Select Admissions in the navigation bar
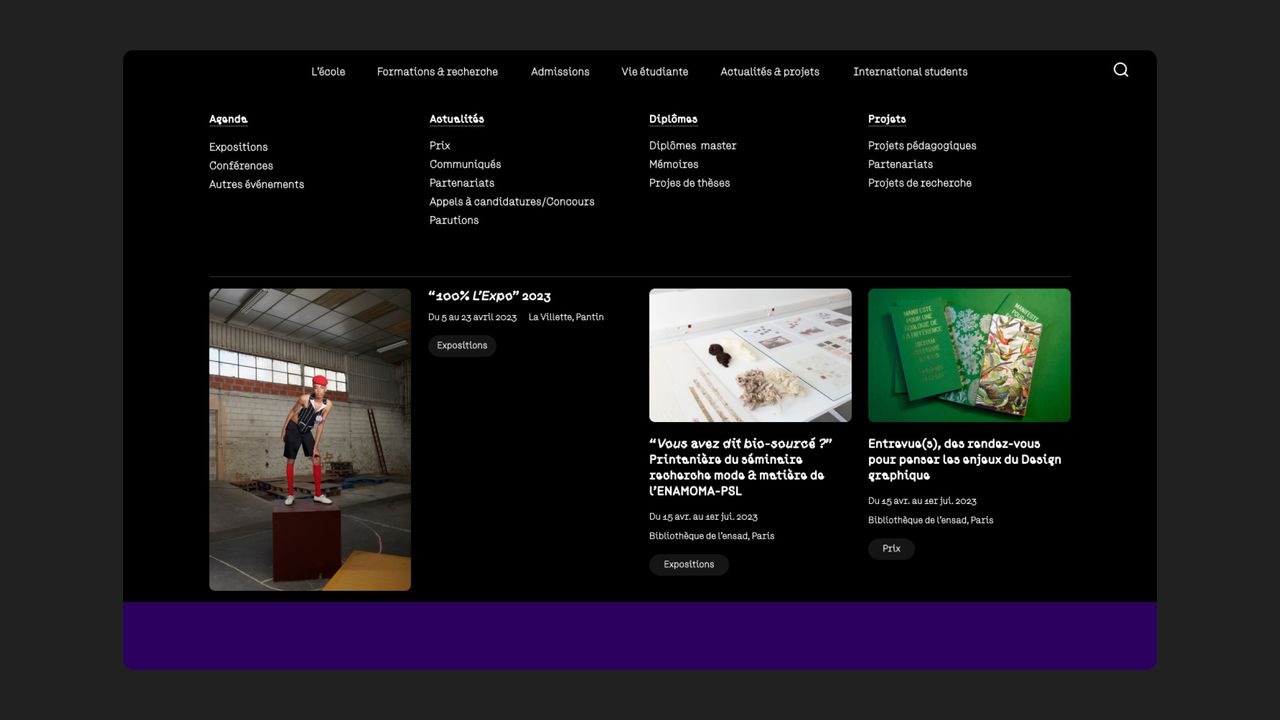1280x720 pixels. 560,72
